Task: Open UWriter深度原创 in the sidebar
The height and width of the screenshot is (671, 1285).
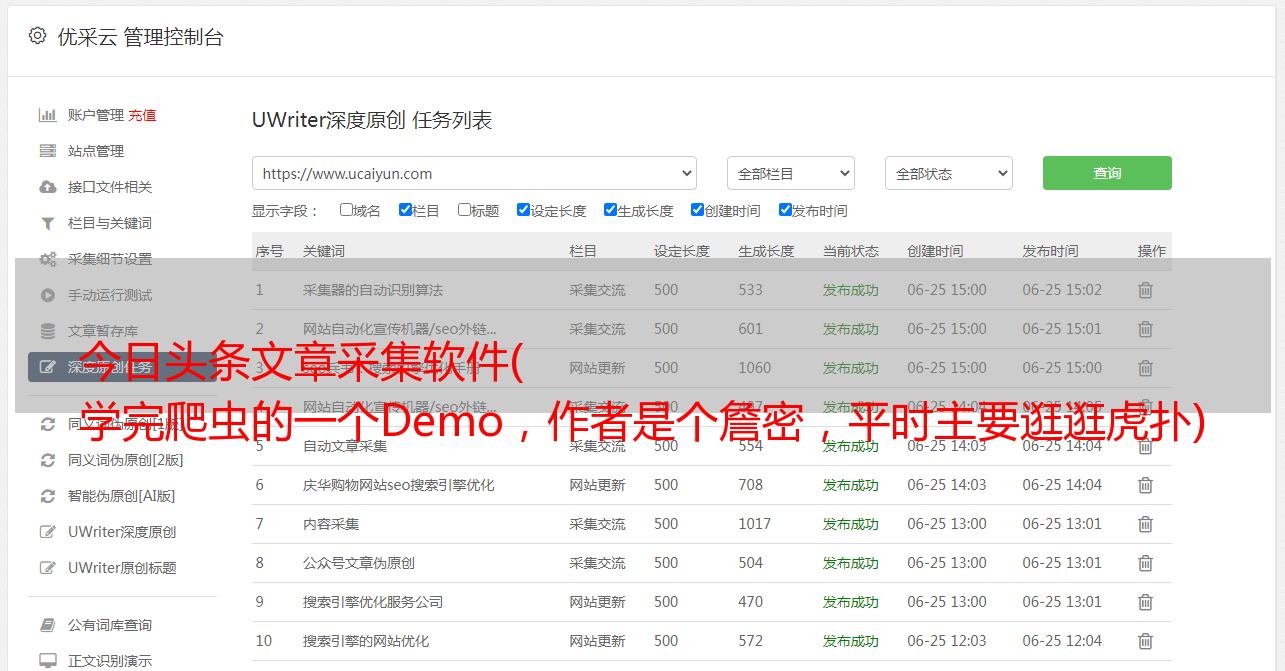Action: click(x=122, y=532)
